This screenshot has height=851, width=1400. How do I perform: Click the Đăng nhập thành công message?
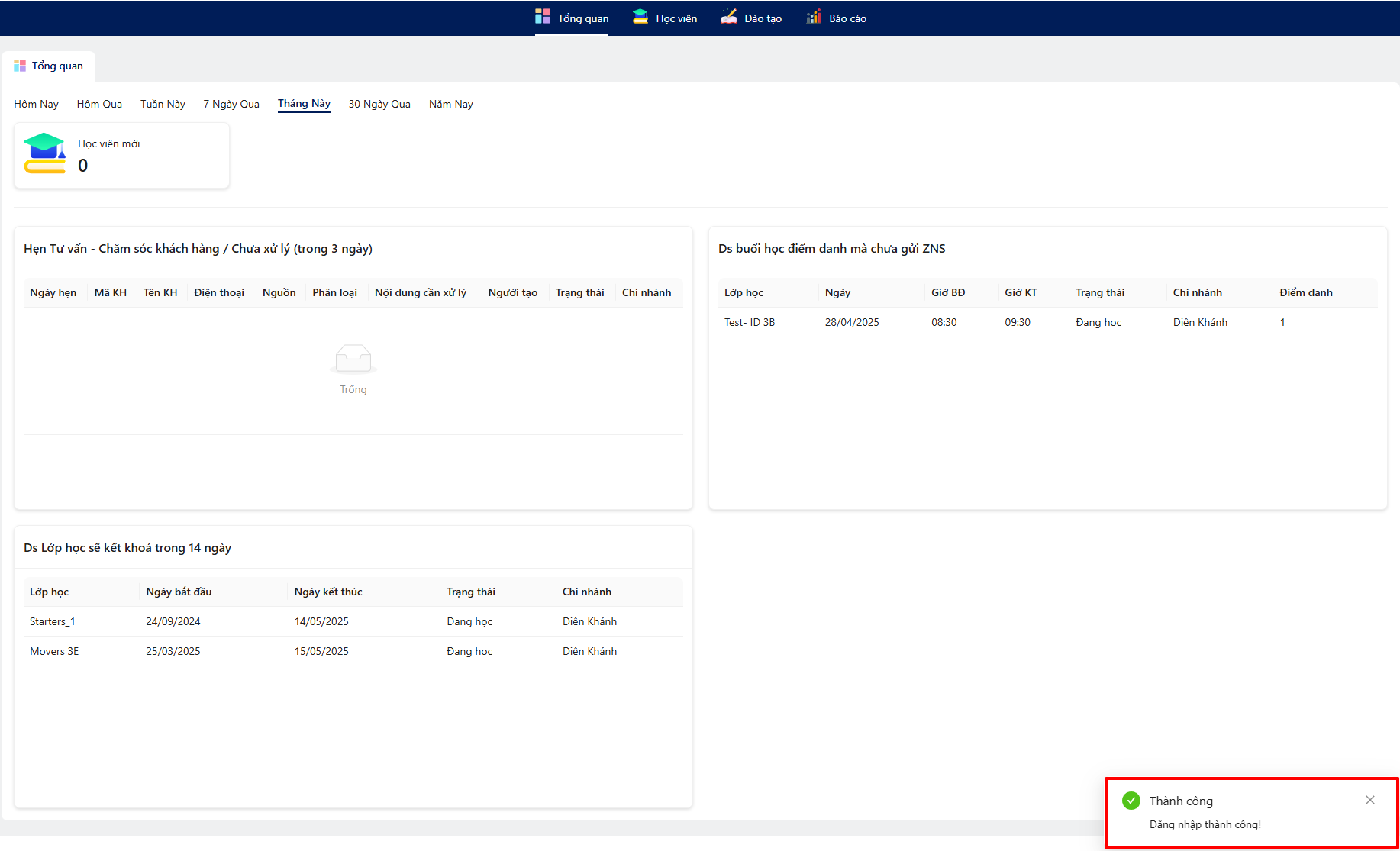click(1205, 824)
